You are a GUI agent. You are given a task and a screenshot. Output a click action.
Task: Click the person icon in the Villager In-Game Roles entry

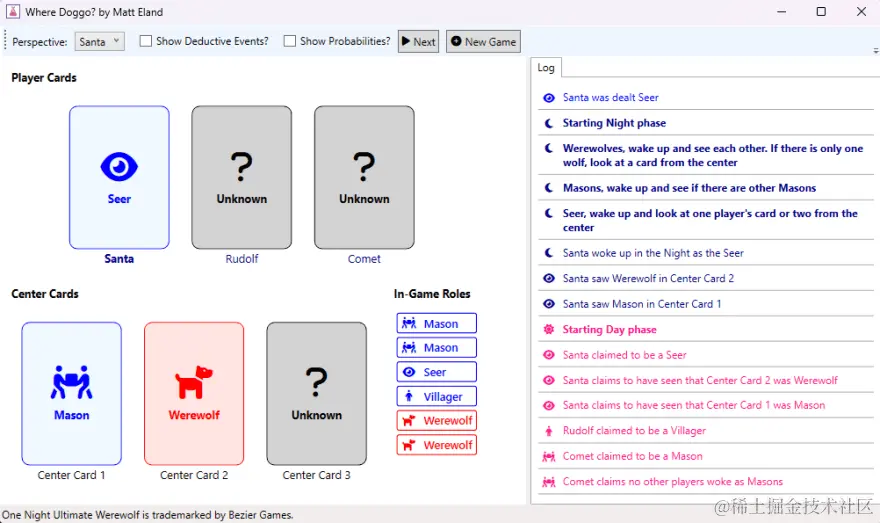409,396
